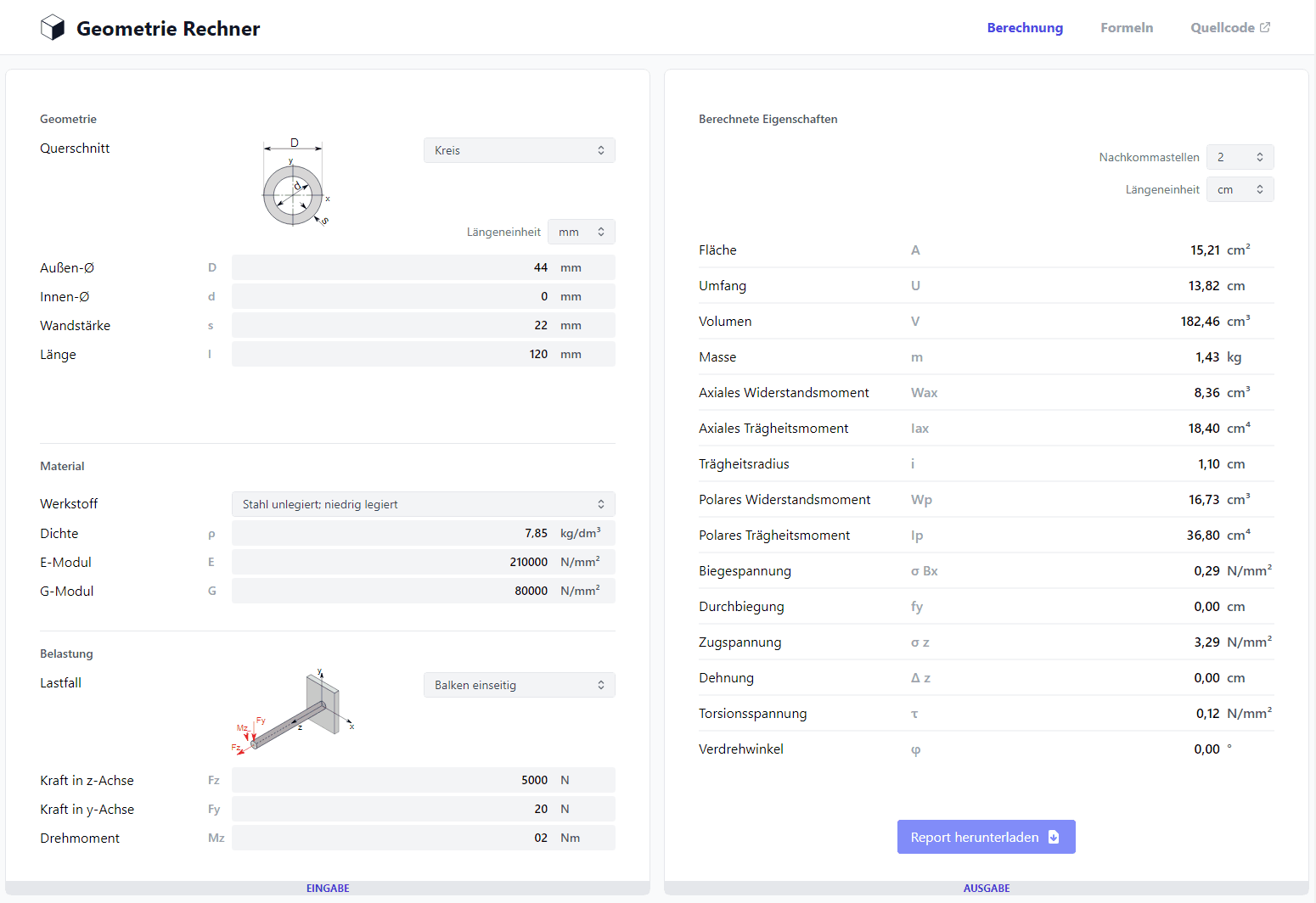The width and height of the screenshot is (1316, 903).
Task: Click the Länge input field
Action: coord(424,354)
